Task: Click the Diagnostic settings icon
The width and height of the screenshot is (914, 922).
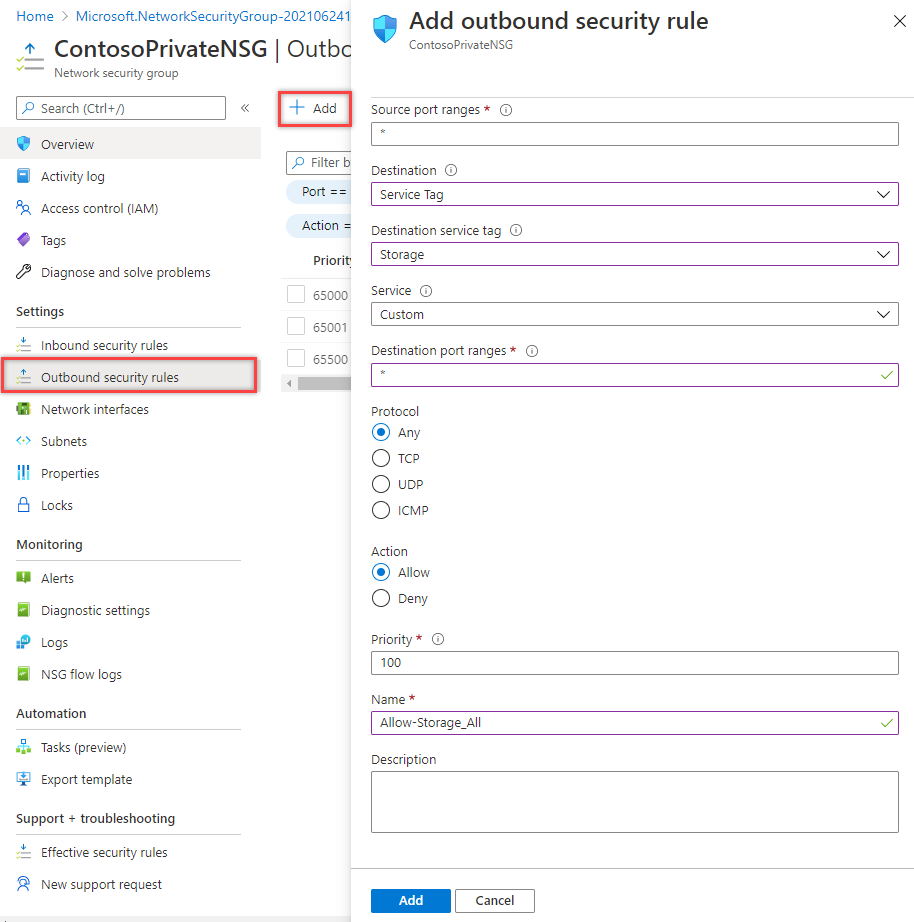Action: pos(24,610)
